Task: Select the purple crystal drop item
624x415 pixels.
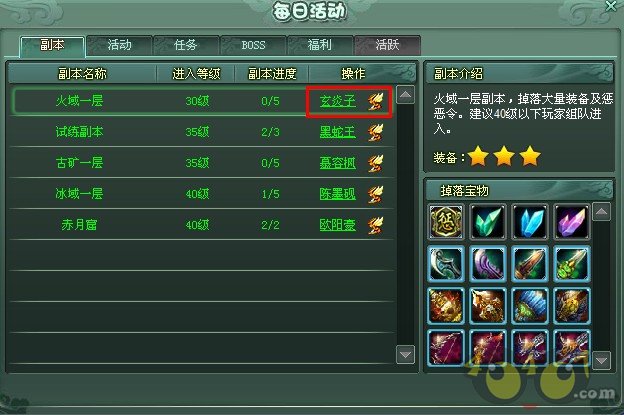Action: pyautogui.click(x=572, y=222)
